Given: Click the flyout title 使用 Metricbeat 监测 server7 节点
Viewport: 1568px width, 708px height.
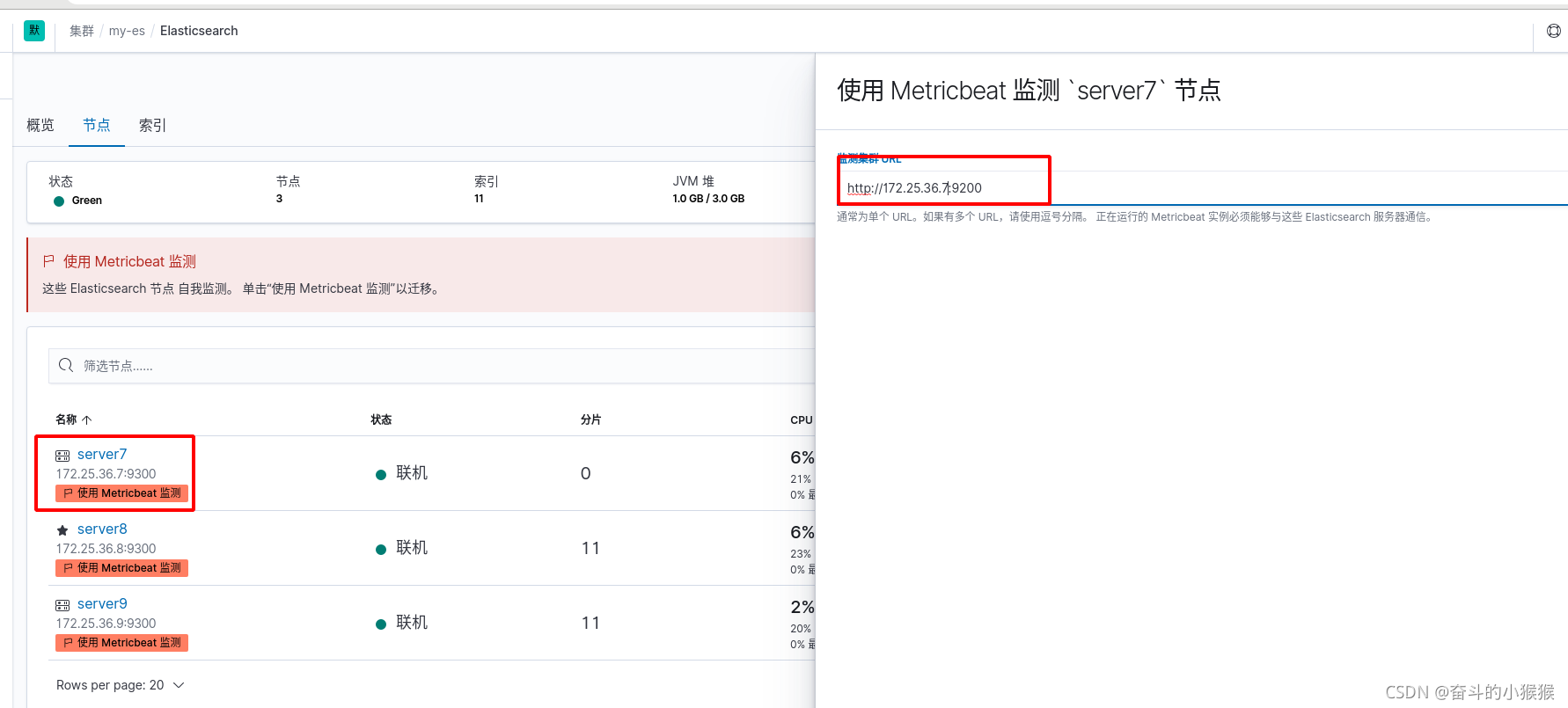Looking at the screenshot, I should (x=1029, y=91).
